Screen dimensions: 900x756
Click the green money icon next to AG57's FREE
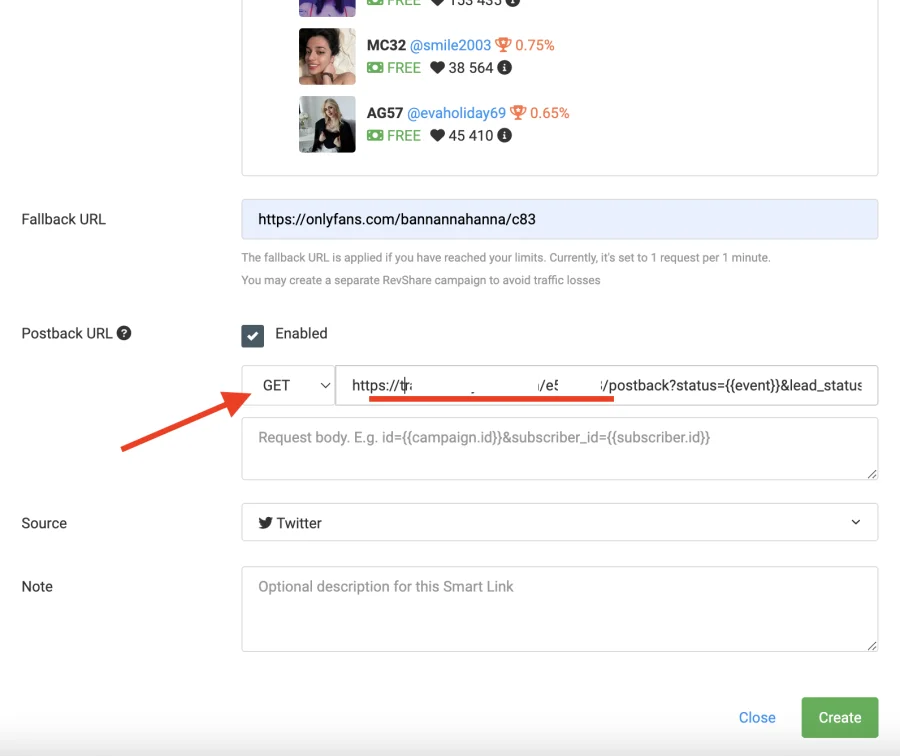pyautogui.click(x=375, y=136)
